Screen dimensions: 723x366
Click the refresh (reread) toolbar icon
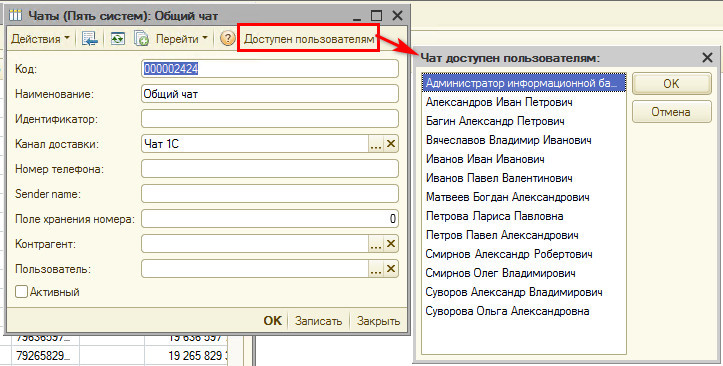coord(118,39)
